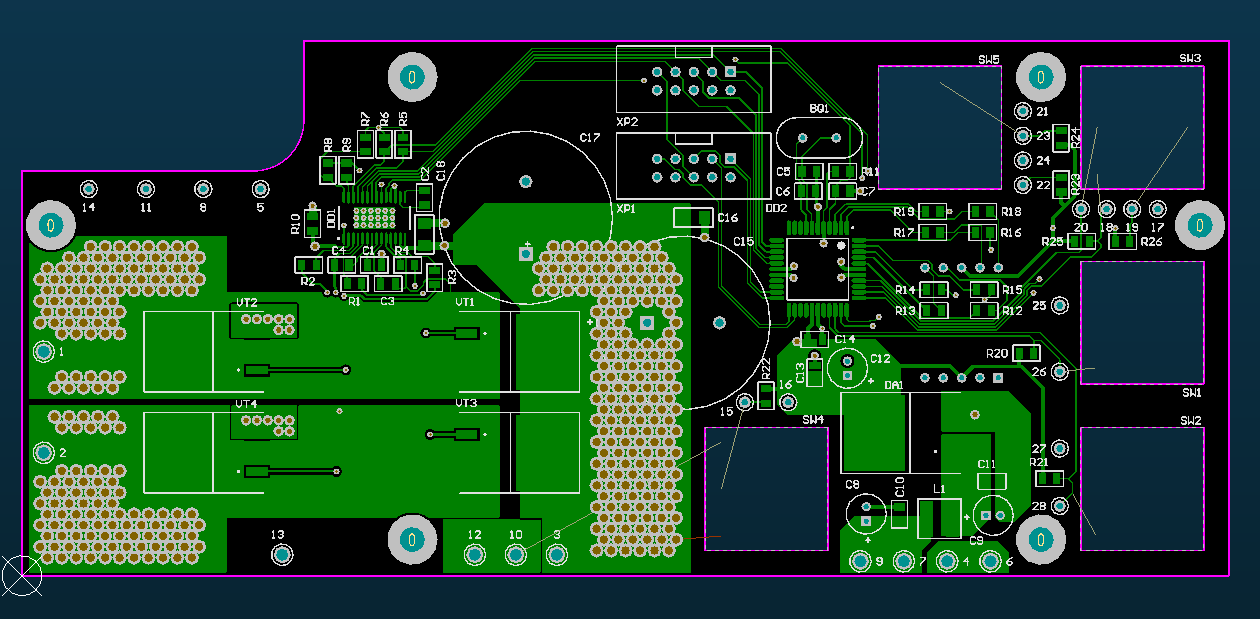Select the R13 resistor footprint
Viewport: 1260px width, 619px height.
coord(935,311)
